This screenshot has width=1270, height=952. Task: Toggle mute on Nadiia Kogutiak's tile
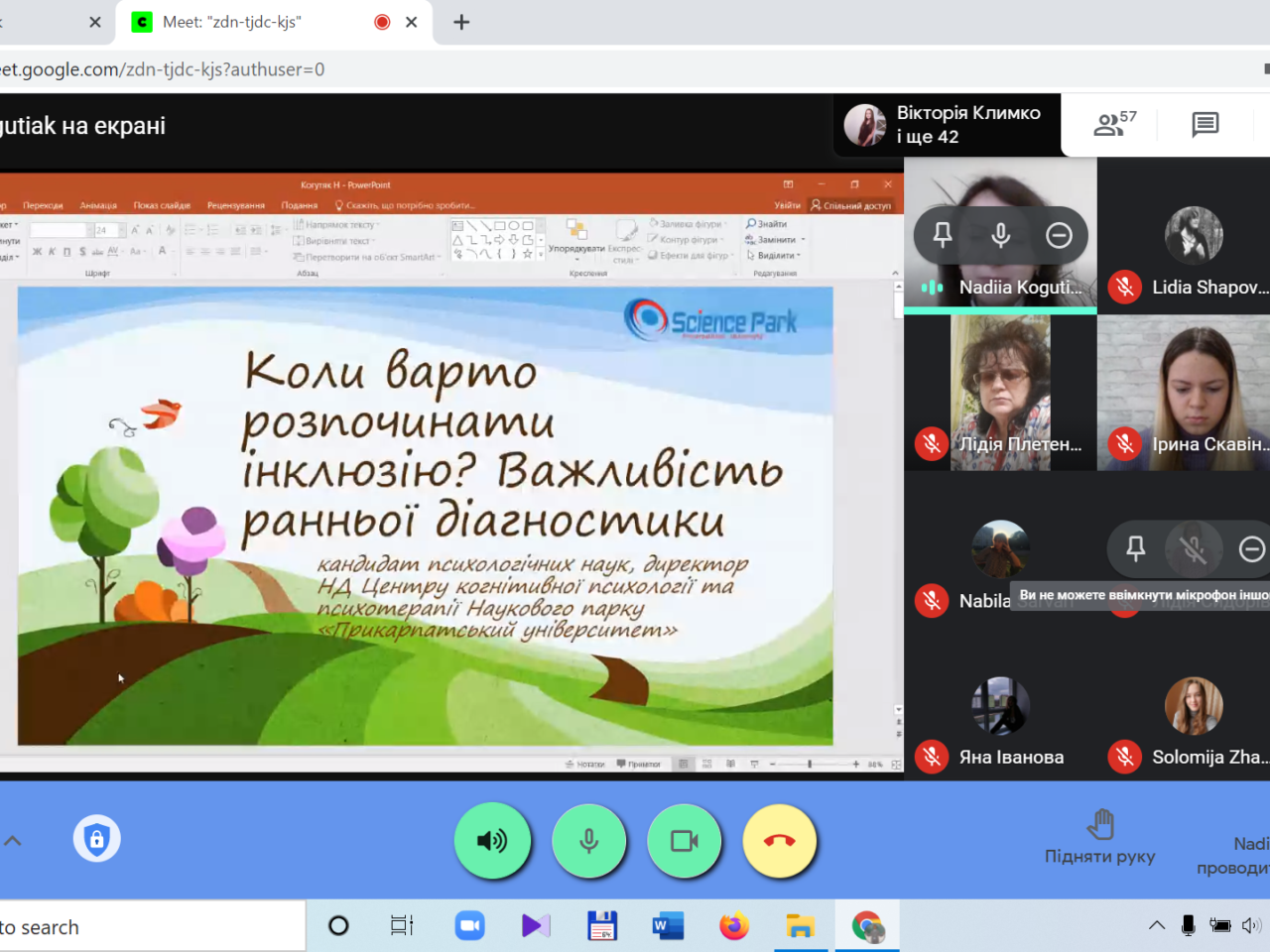(1000, 235)
